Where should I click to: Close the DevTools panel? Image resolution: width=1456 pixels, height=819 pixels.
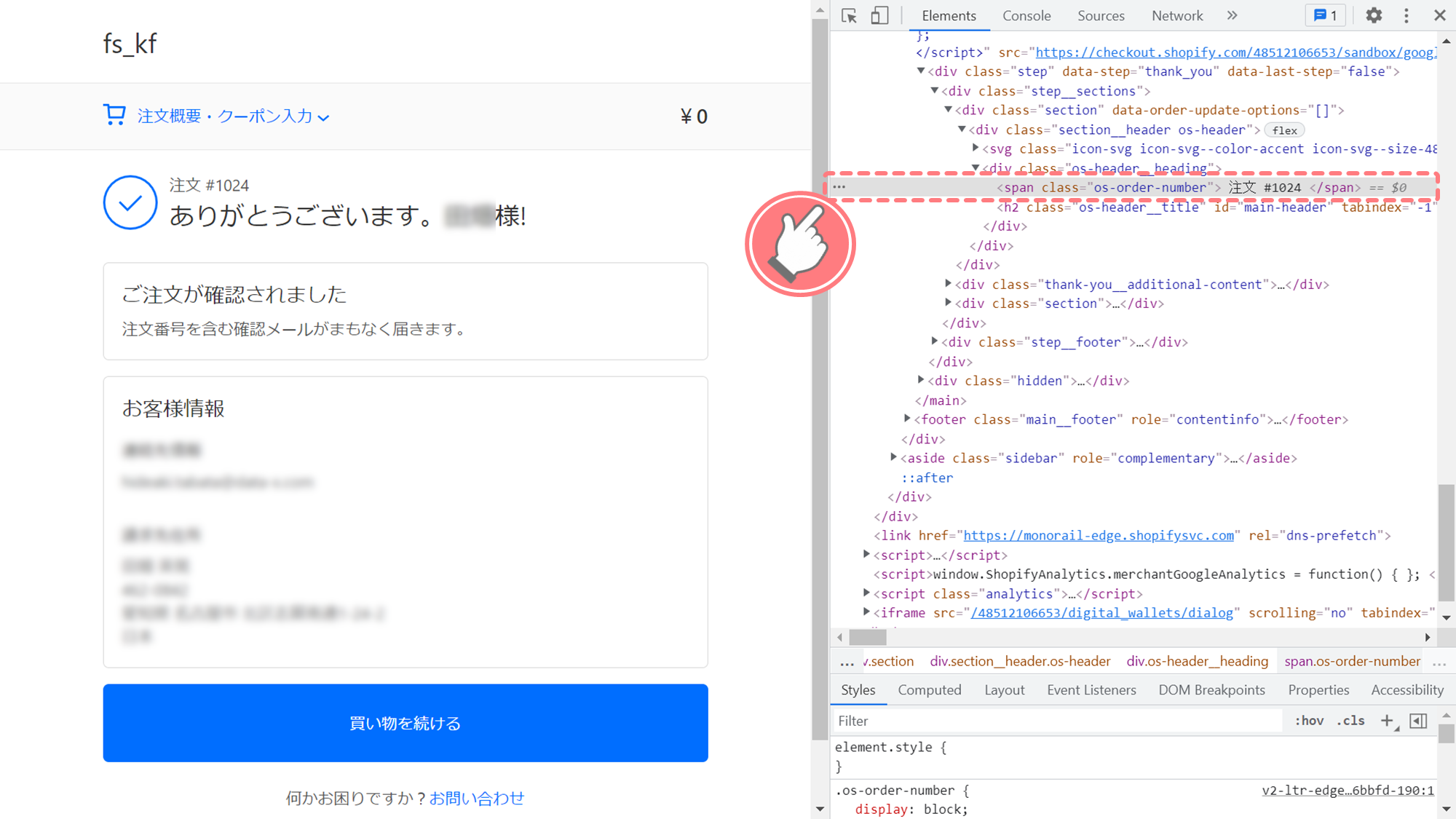tap(1440, 15)
